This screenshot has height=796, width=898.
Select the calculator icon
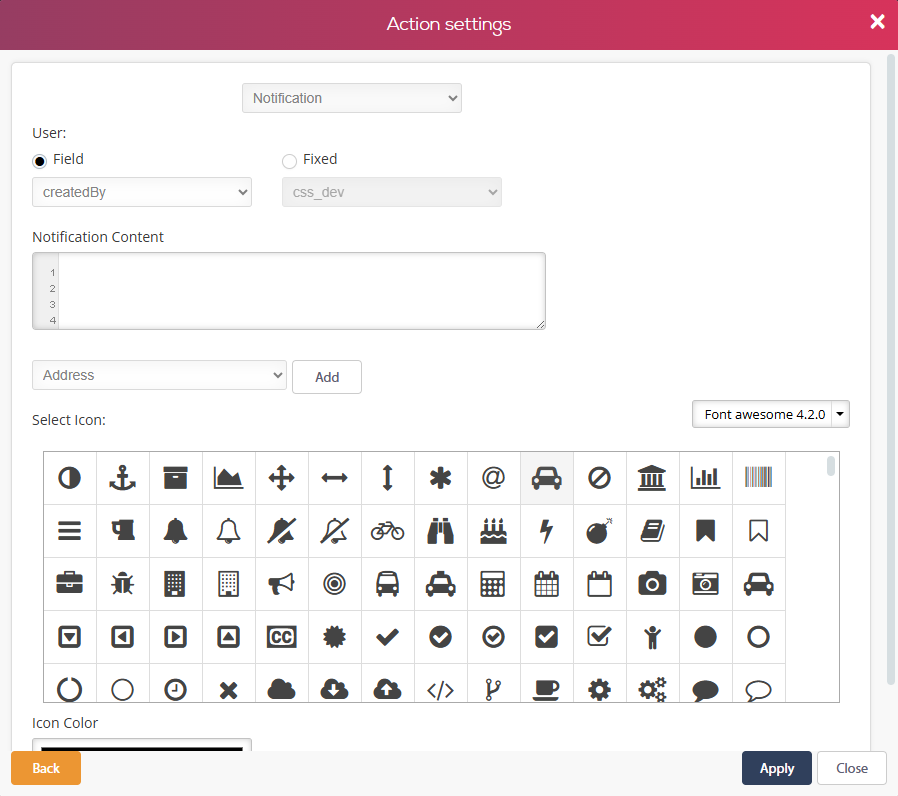[494, 584]
